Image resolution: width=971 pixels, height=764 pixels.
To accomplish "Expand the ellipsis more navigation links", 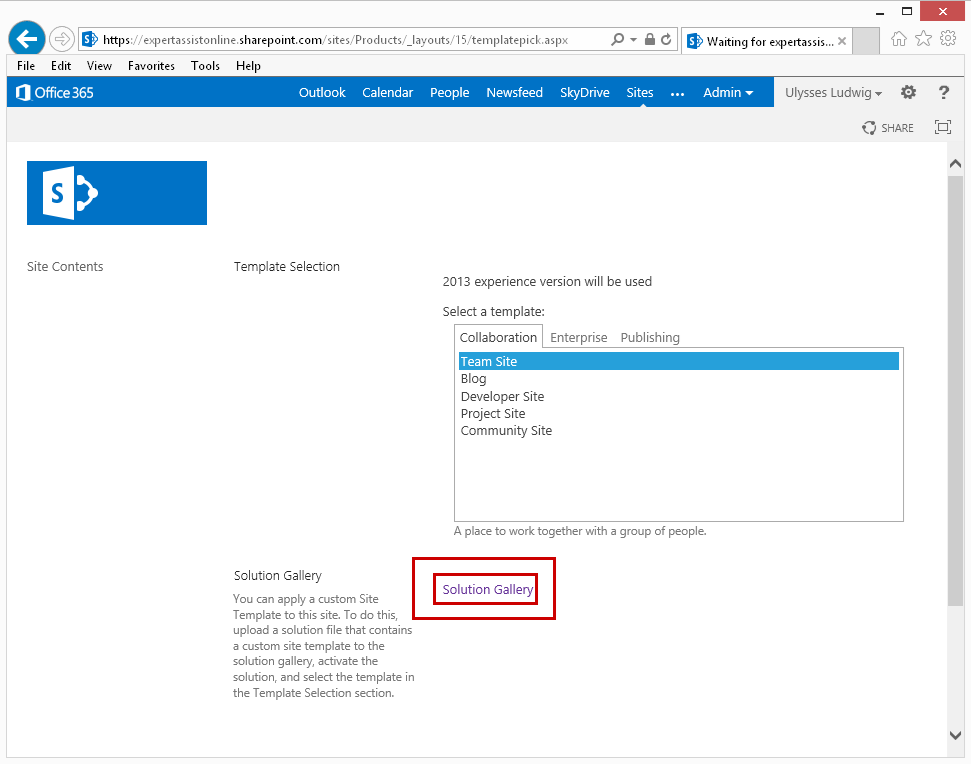I will pos(677,93).
